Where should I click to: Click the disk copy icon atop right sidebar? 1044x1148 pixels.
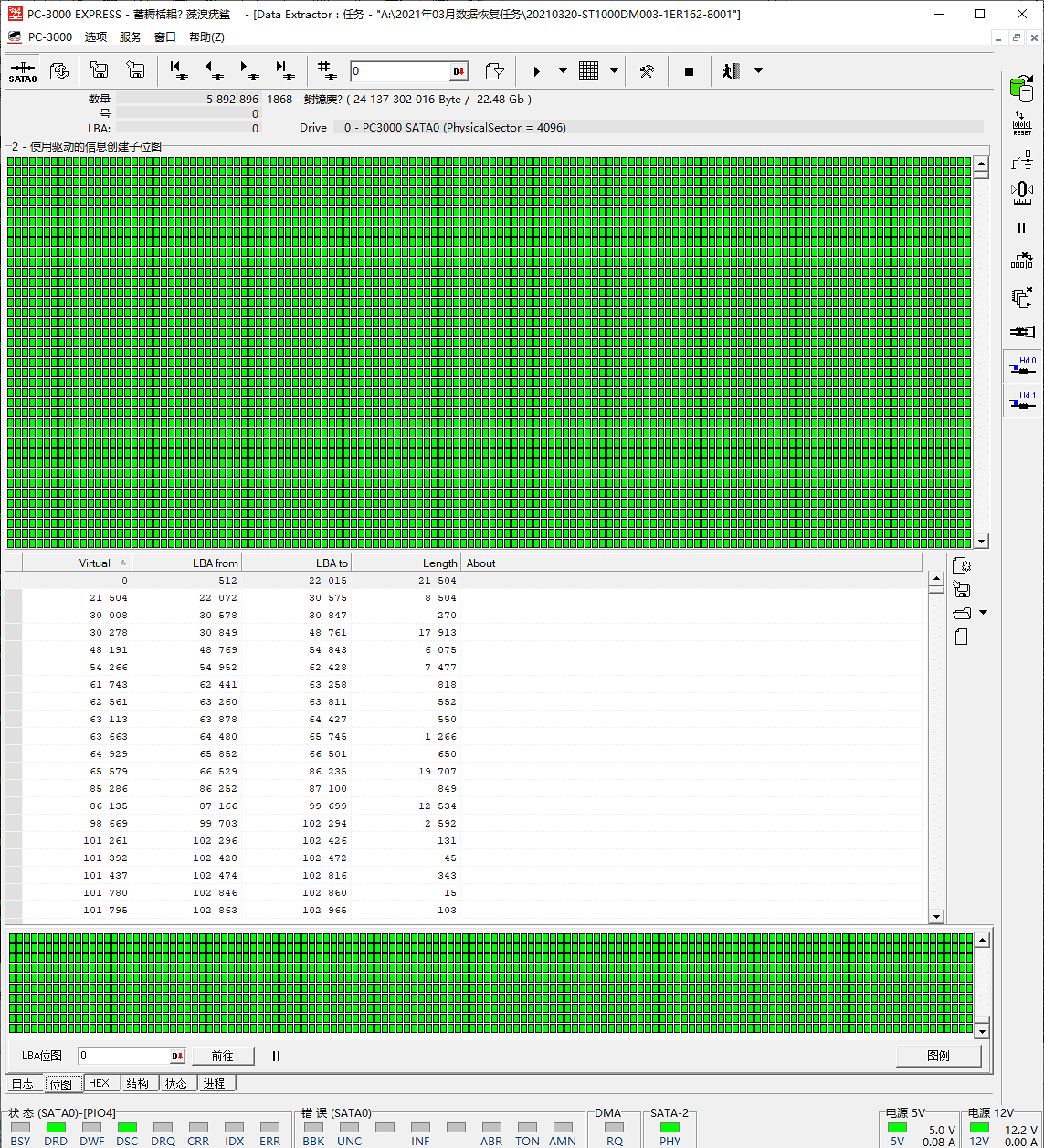click(1021, 90)
